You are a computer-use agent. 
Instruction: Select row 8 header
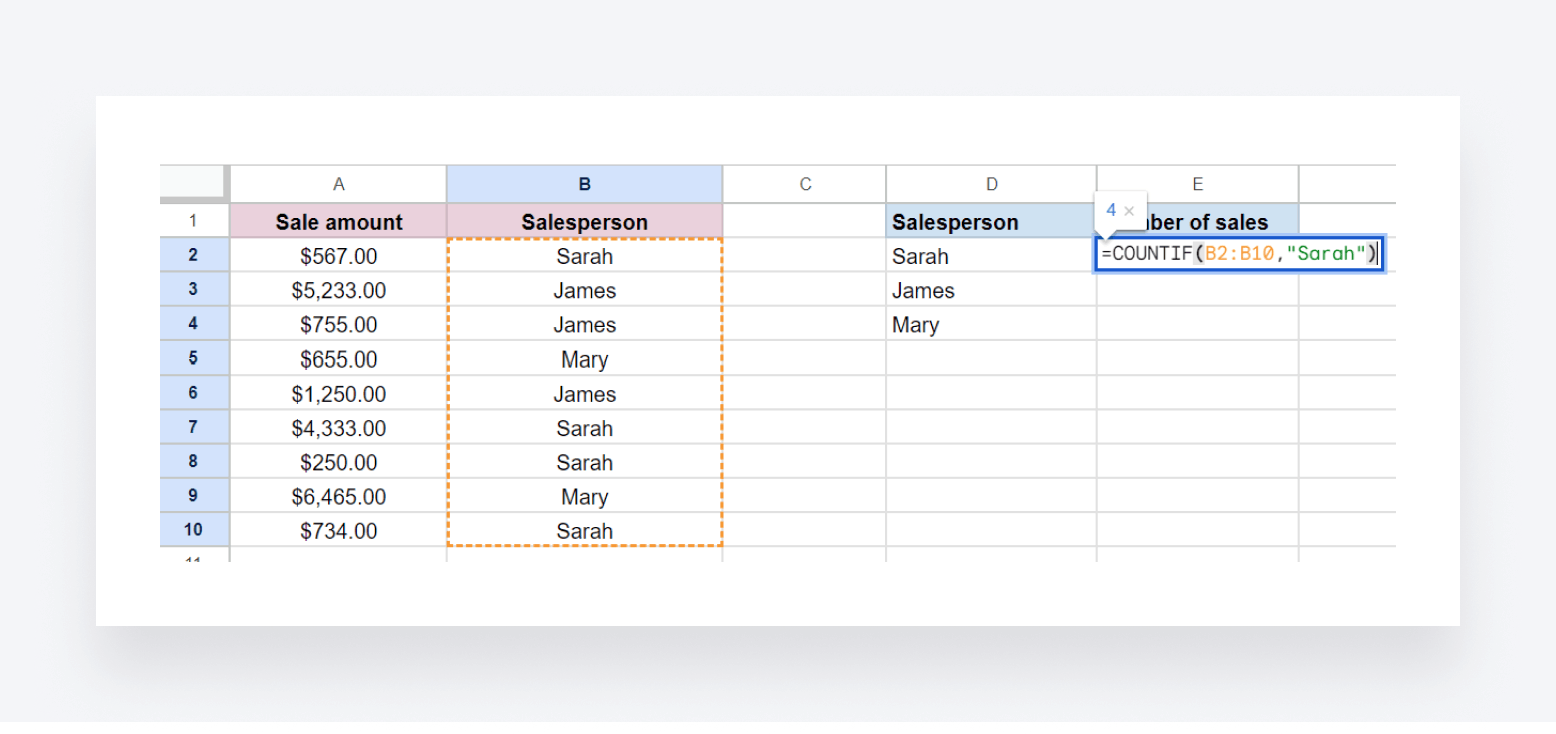[194, 461]
